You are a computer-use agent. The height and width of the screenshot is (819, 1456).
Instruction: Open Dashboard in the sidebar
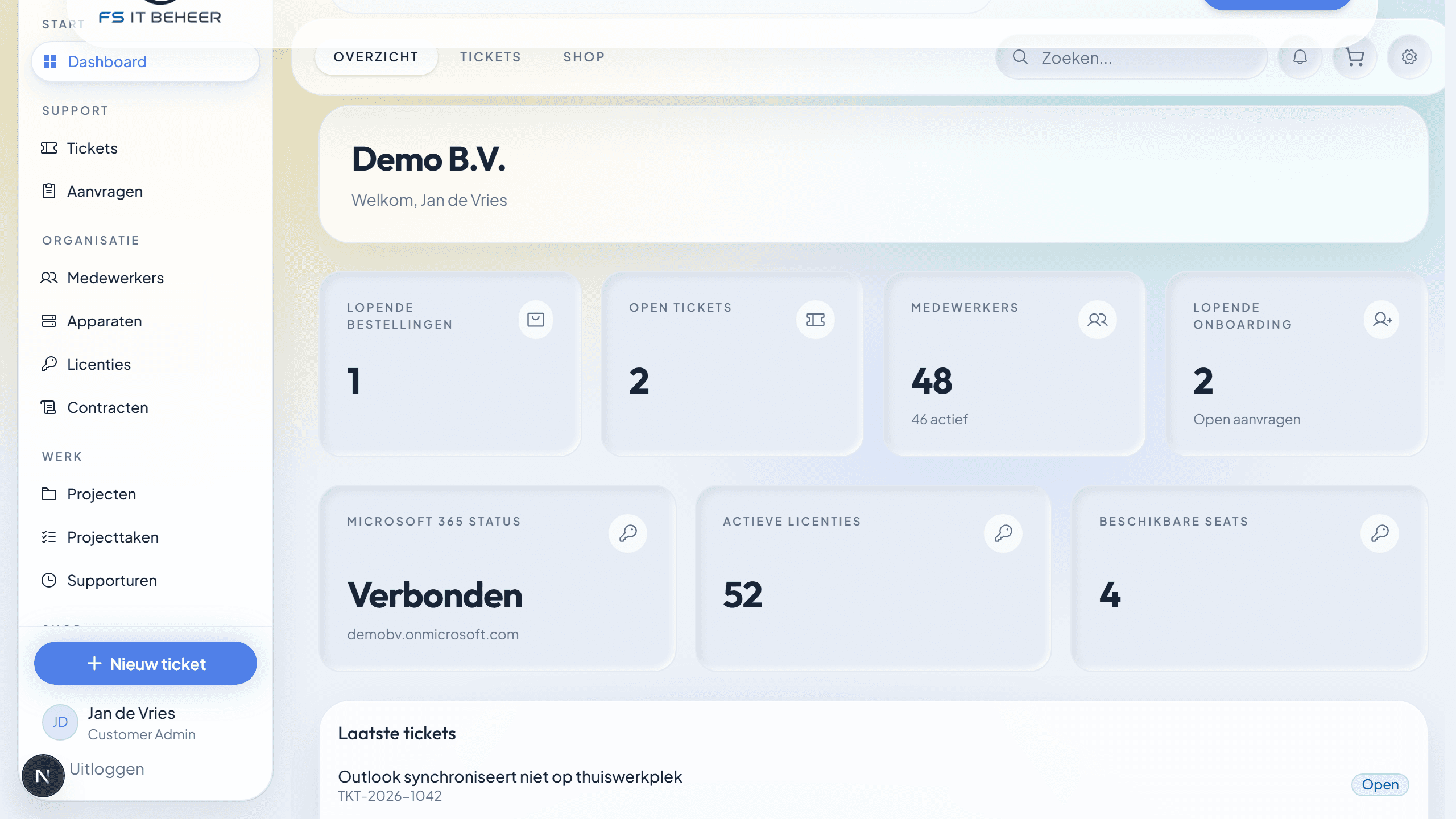[x=146, y=61]
